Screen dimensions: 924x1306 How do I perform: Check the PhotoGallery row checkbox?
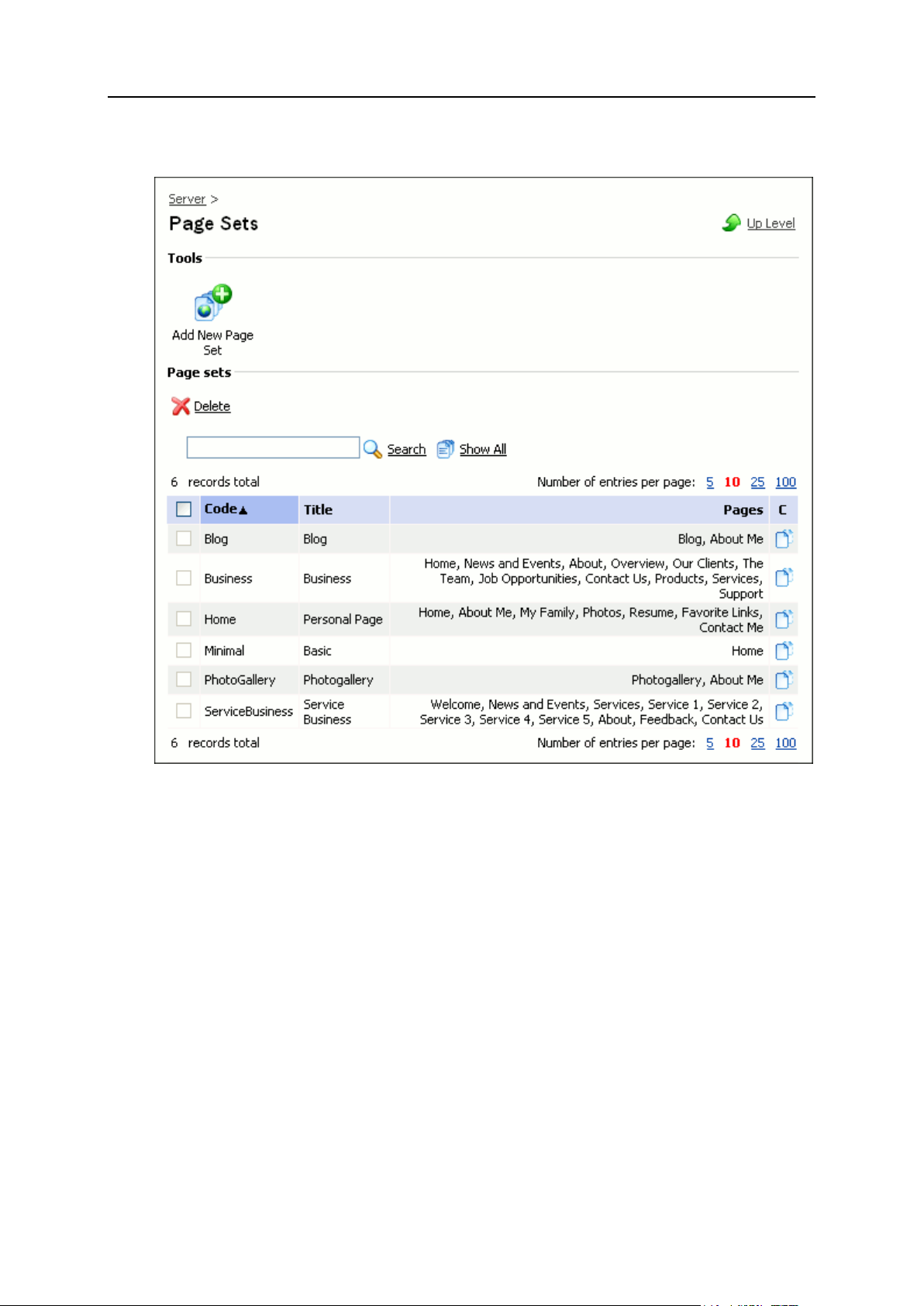(x=184, y=679)
